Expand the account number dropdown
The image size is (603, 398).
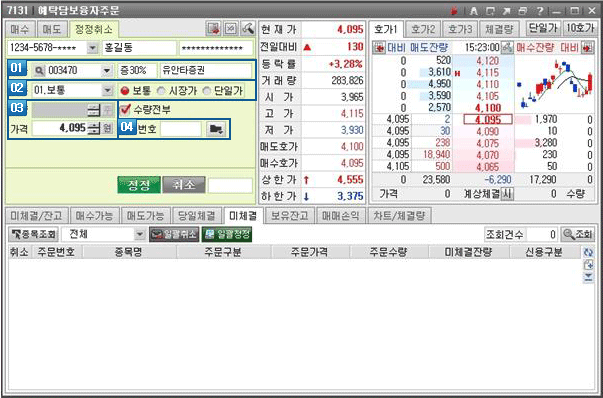[93, 48]
